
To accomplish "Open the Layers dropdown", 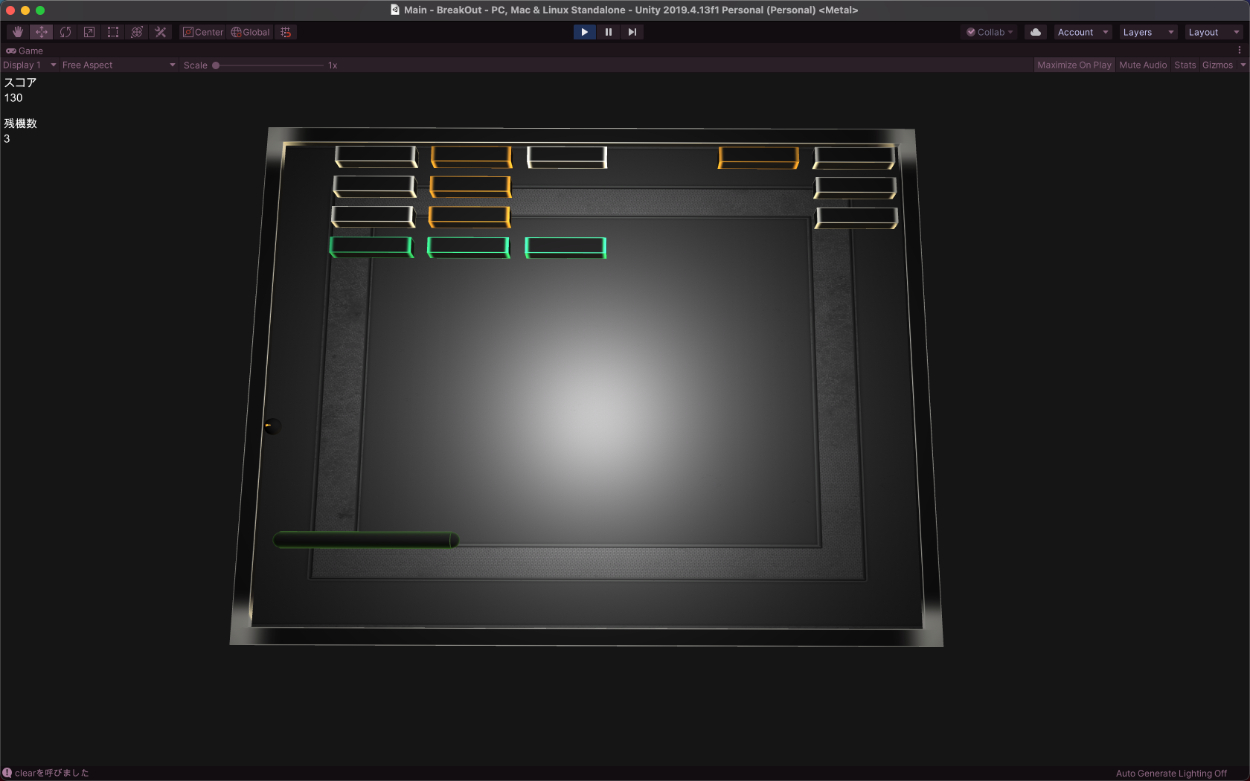I will pos(1147,32).
